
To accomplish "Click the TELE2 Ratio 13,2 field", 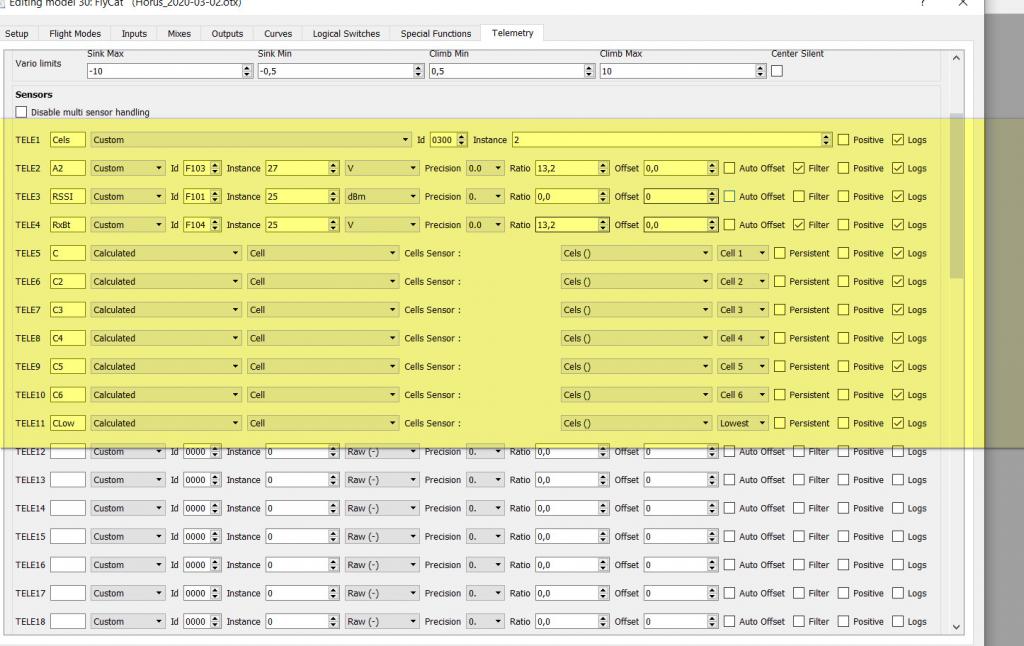I will 566,168.
